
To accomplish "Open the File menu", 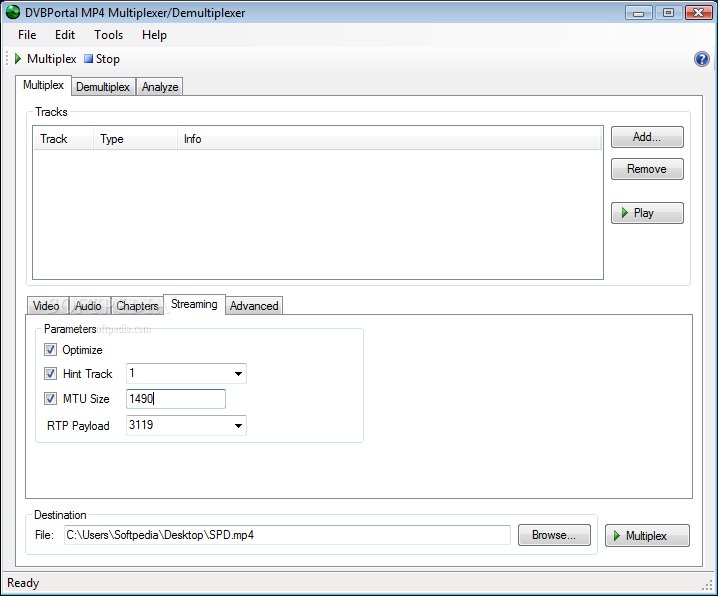I will 27,35.
